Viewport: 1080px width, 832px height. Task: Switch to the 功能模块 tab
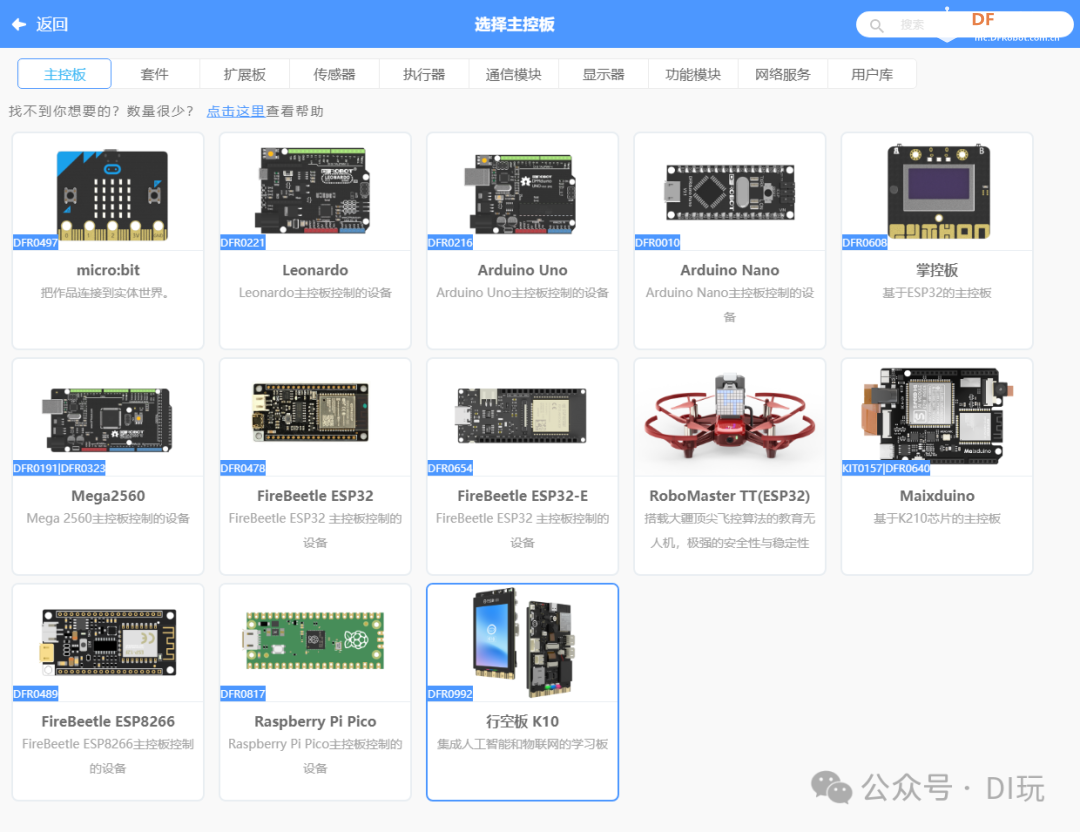coord(693,74)
